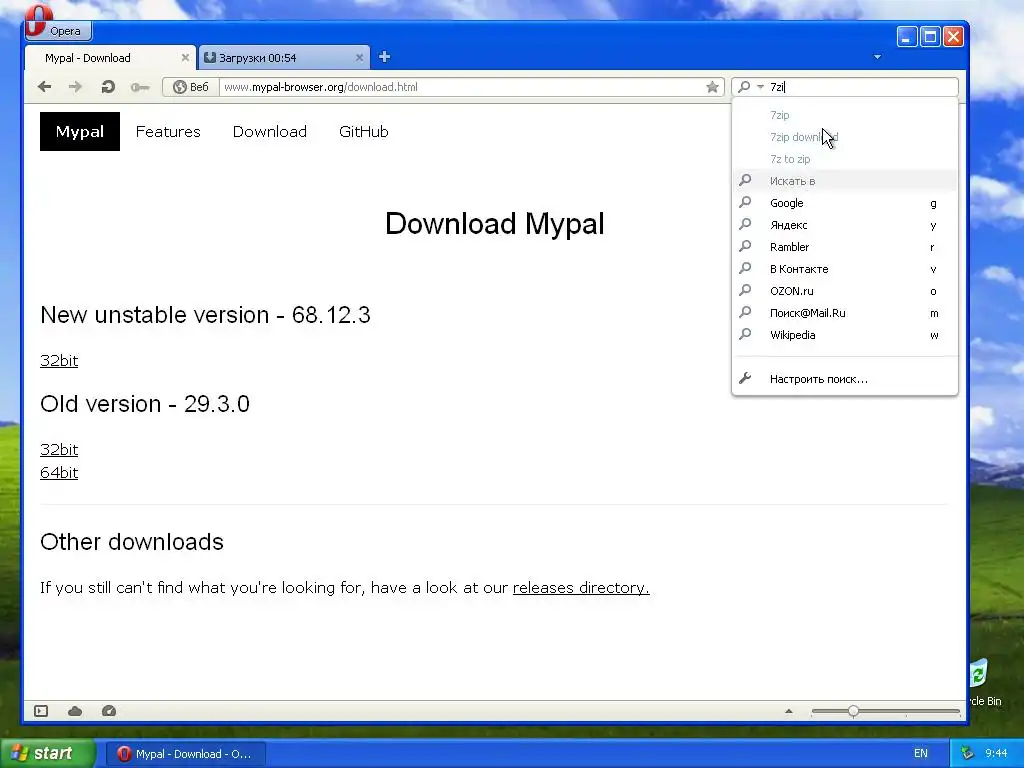Viewport: 1024px width, 768px height.
Task: Click the Opera Link cloud icon
Action: point(75,711)
